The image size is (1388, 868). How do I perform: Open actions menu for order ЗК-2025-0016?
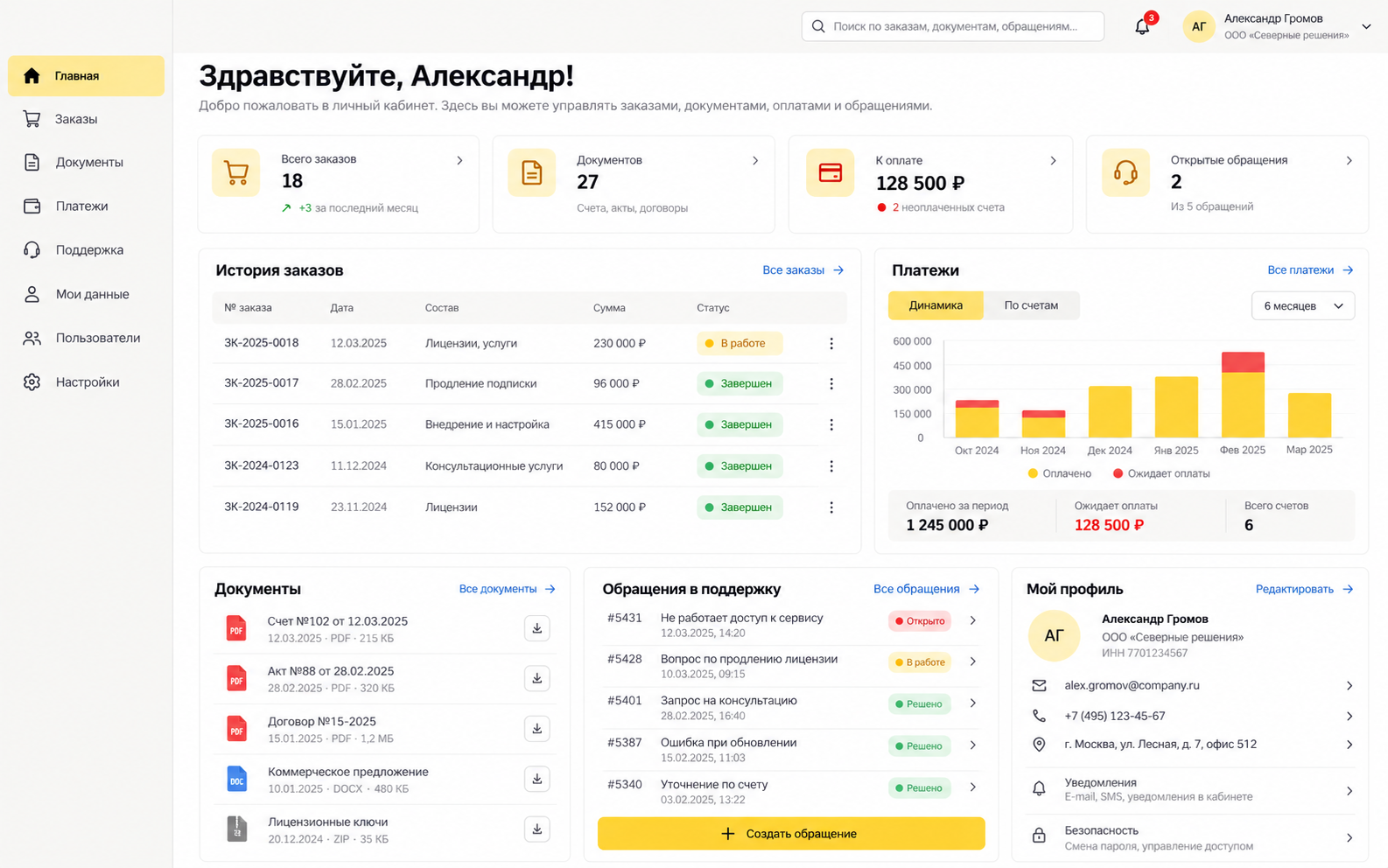(x=831, y=424)
